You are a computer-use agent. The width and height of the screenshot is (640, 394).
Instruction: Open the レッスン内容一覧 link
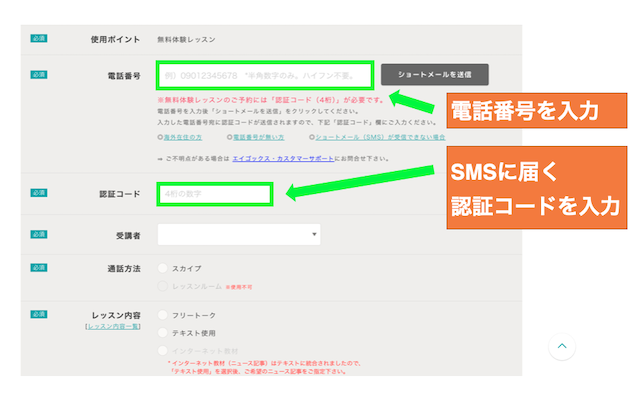tap(113, 326)
